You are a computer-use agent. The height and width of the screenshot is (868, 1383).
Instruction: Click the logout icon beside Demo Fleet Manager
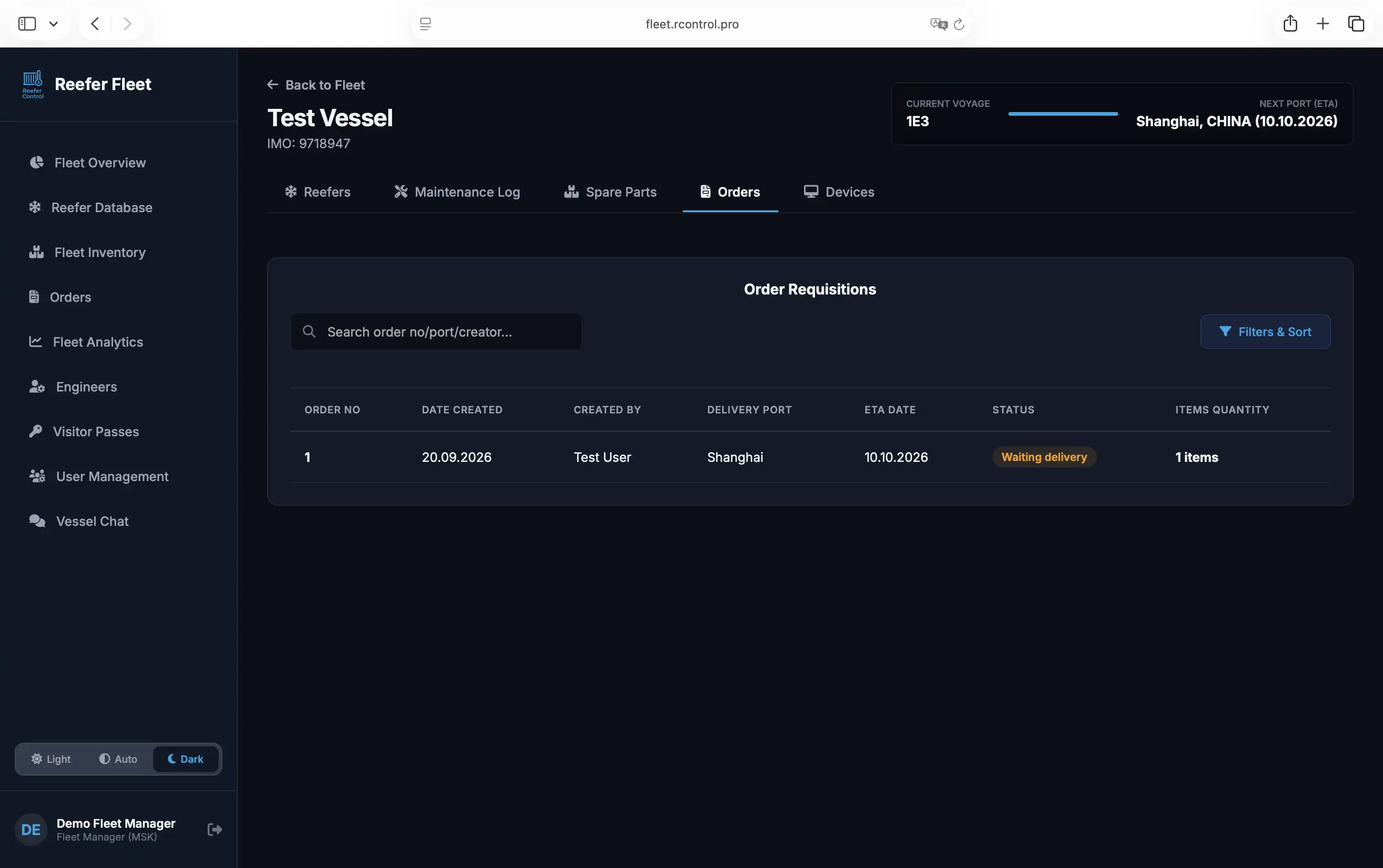tap(214, 830)
